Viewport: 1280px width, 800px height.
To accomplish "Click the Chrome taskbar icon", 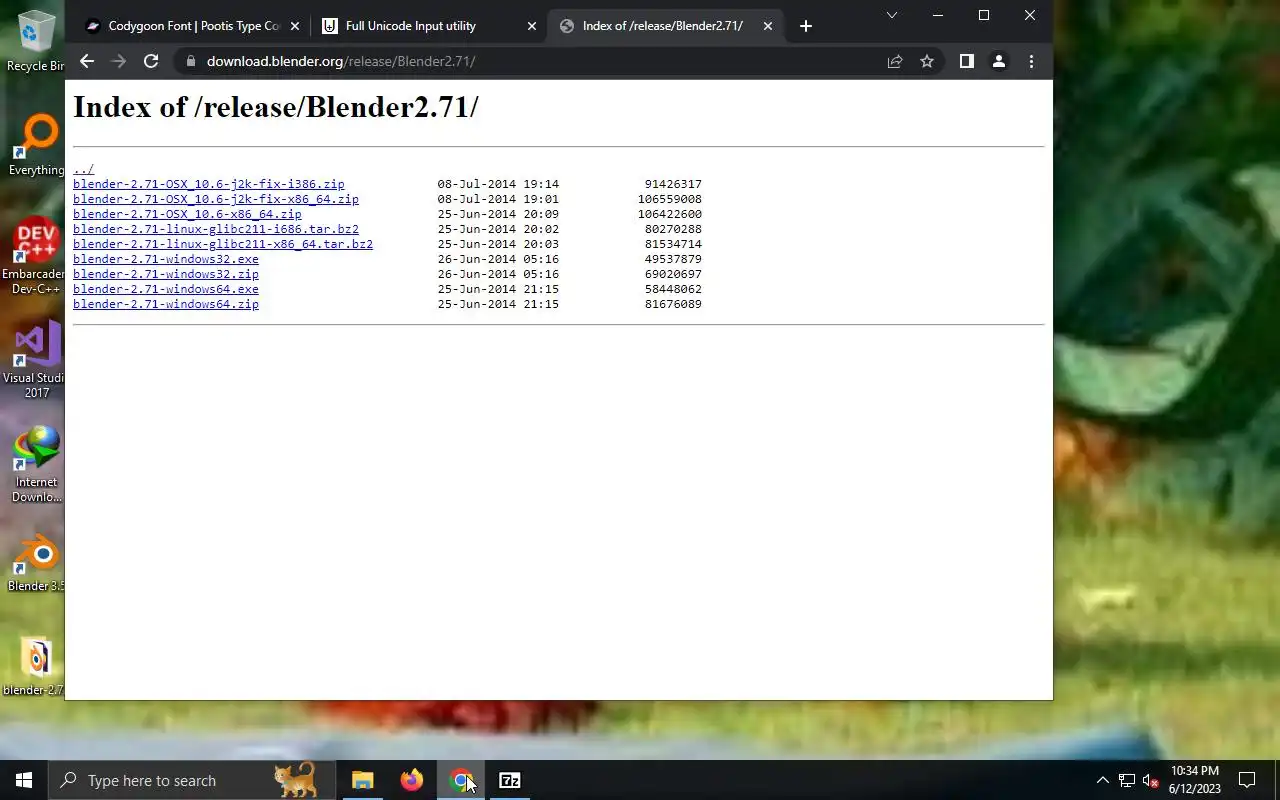I will pyautogui.click(x=461, y=780).
